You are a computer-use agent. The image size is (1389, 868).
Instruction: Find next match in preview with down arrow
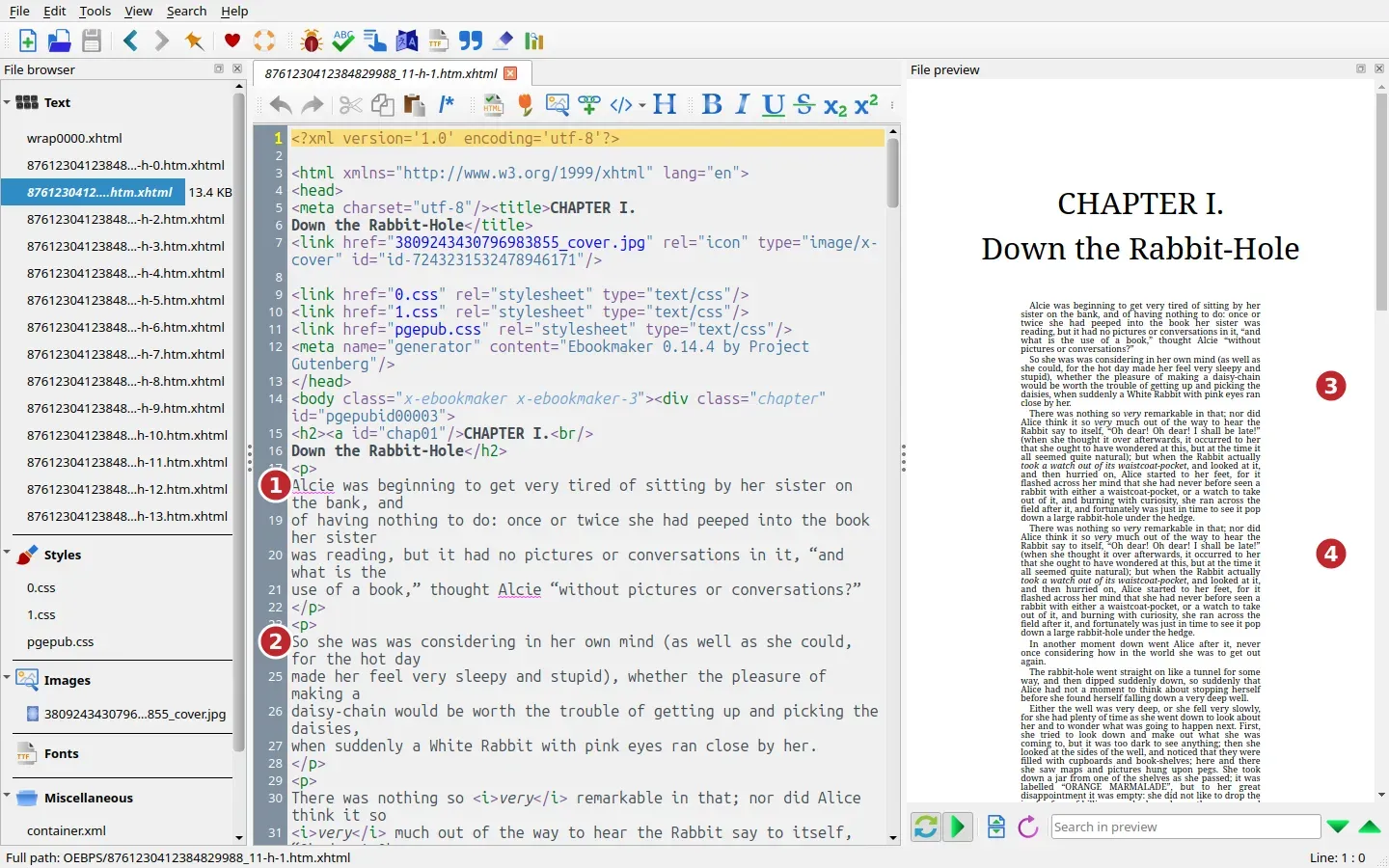coord(1337,827)
